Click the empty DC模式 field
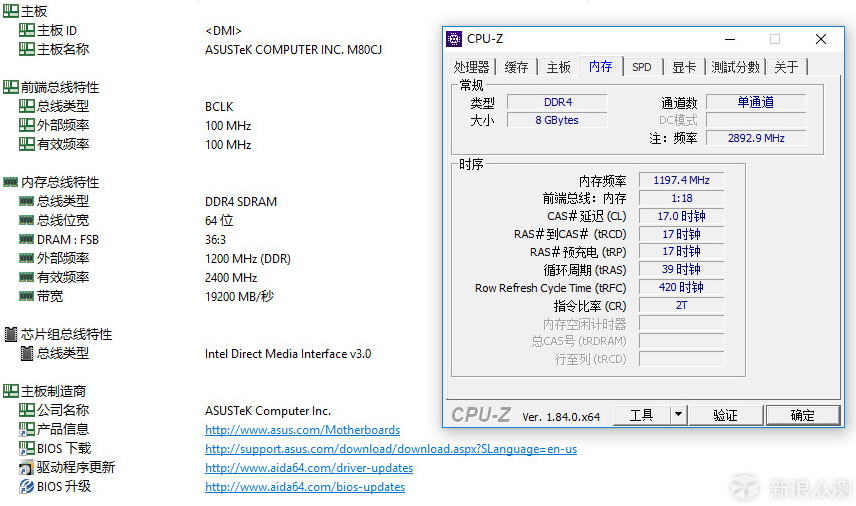Viewport: 856px width, 506px height. coord(756,120)
